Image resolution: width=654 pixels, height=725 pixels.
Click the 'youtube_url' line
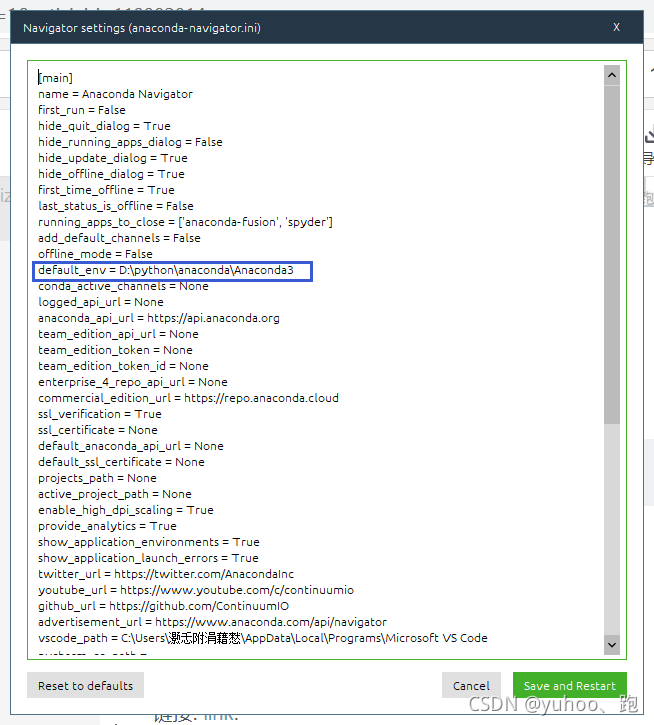point(196,590)
